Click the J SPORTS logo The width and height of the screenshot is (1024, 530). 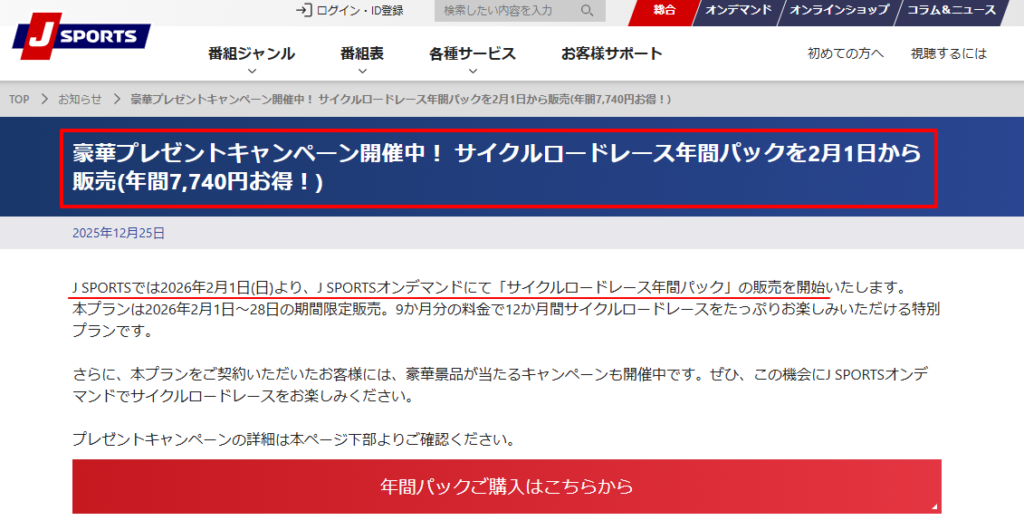[81, 36]
